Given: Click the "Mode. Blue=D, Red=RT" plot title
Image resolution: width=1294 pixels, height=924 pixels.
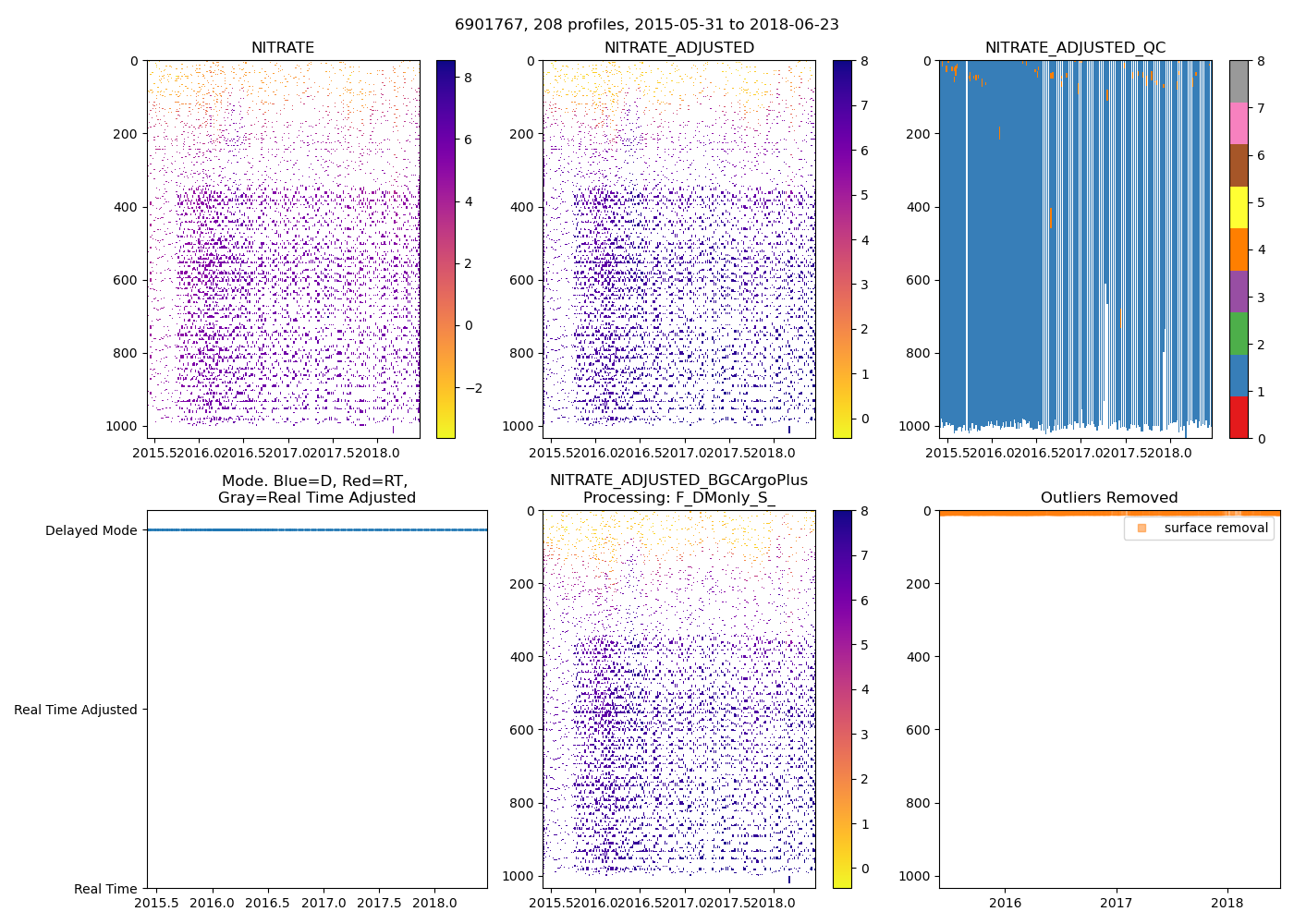Looking at the screenshot, I should (x=316, y=489).
